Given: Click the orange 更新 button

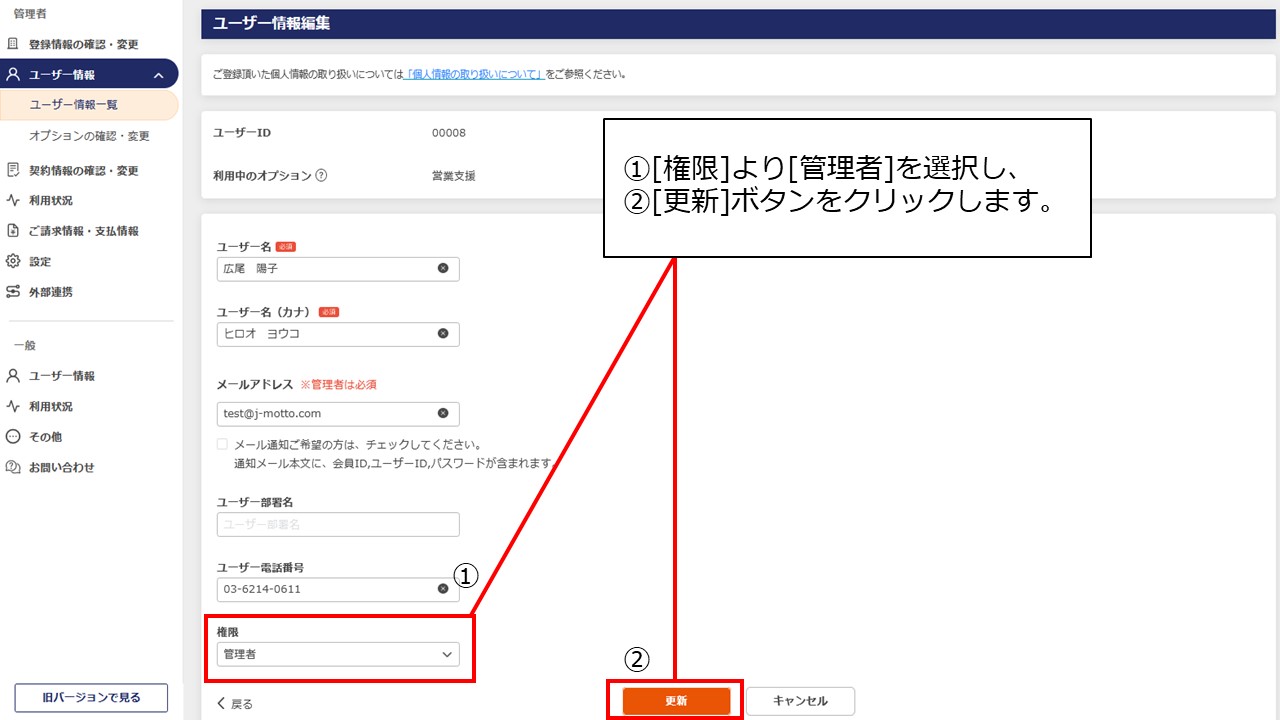Looking at the screenshot, I should click(x=676, y=701).
